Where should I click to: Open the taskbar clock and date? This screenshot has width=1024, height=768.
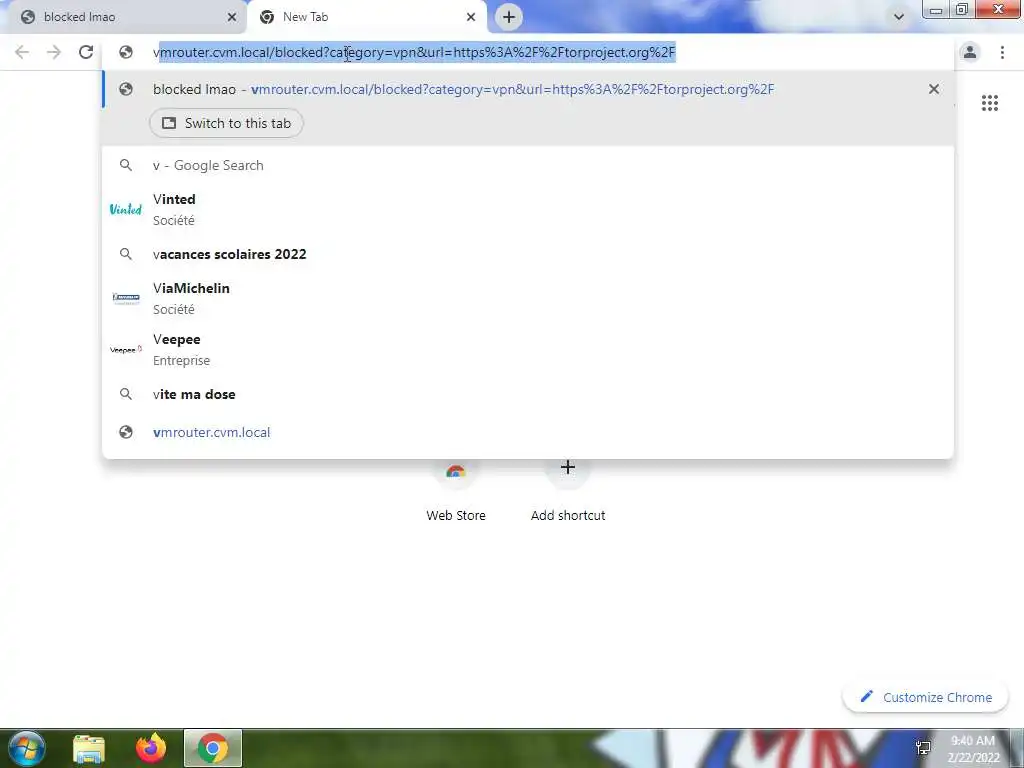(x=973, y=749)
